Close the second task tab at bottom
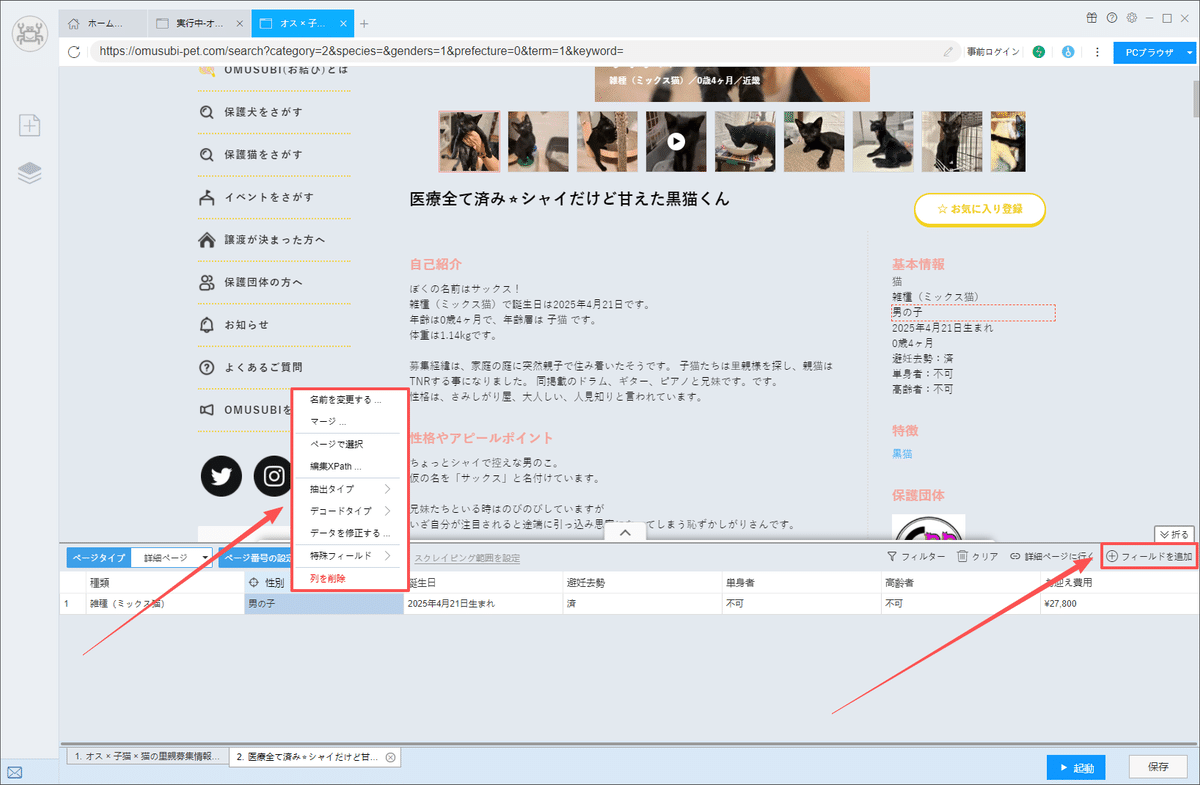The image size is (1200, 785). coord(390,757)
